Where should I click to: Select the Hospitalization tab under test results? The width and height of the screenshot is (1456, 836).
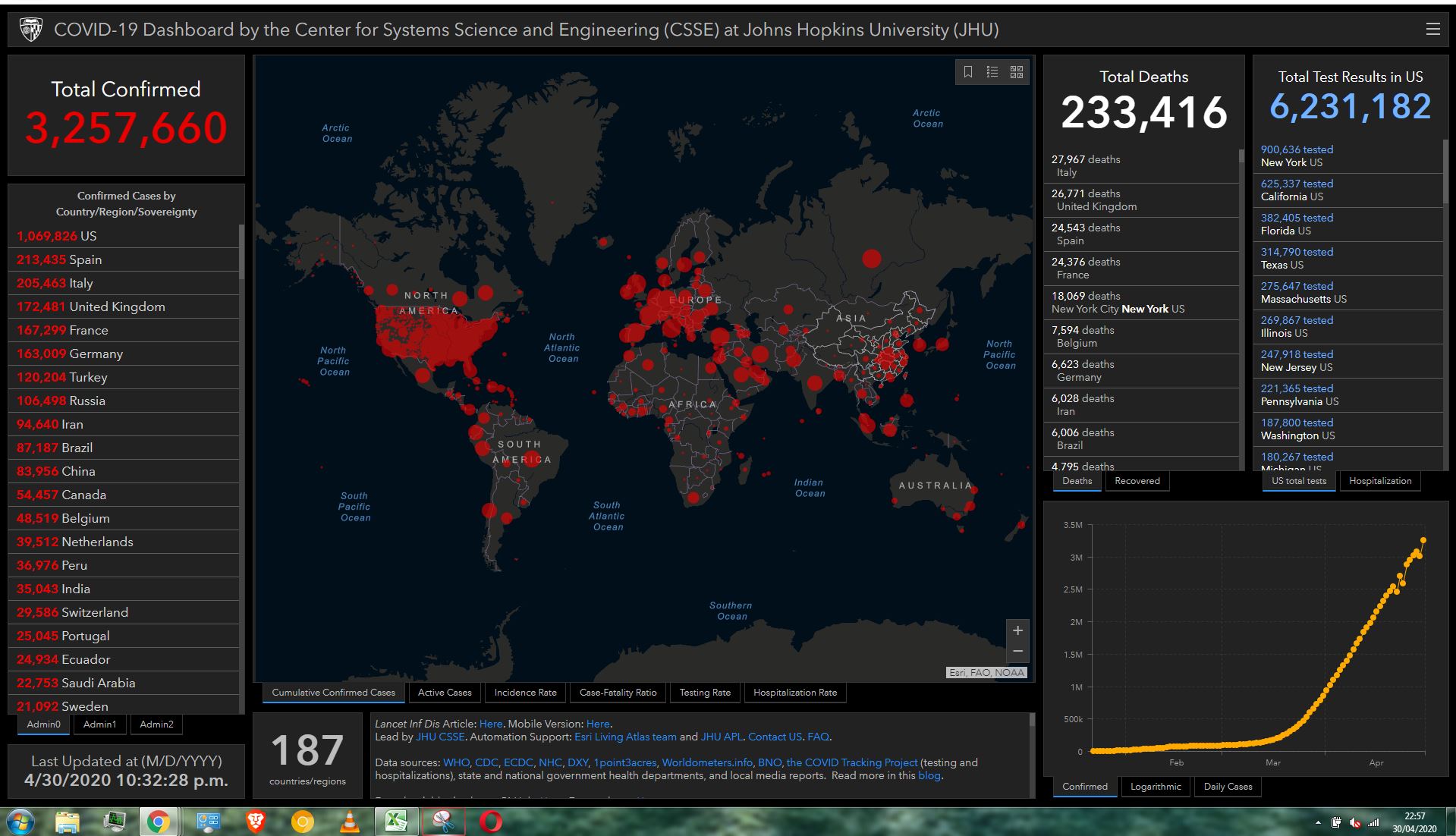pos(1380,481)
